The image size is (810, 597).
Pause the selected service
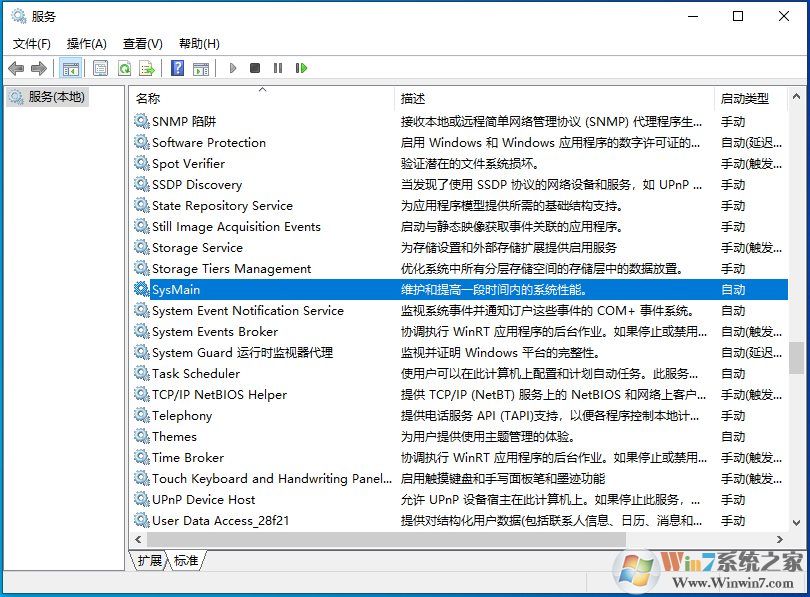click(x=280, y=68)
